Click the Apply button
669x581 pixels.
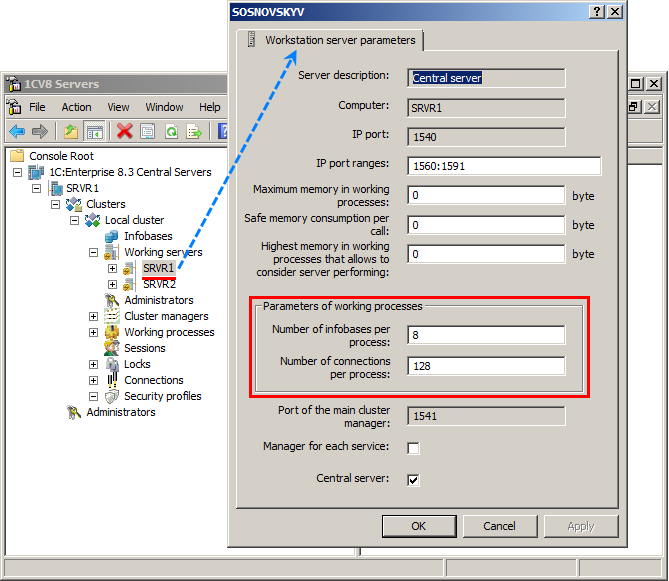coord(581,526)
